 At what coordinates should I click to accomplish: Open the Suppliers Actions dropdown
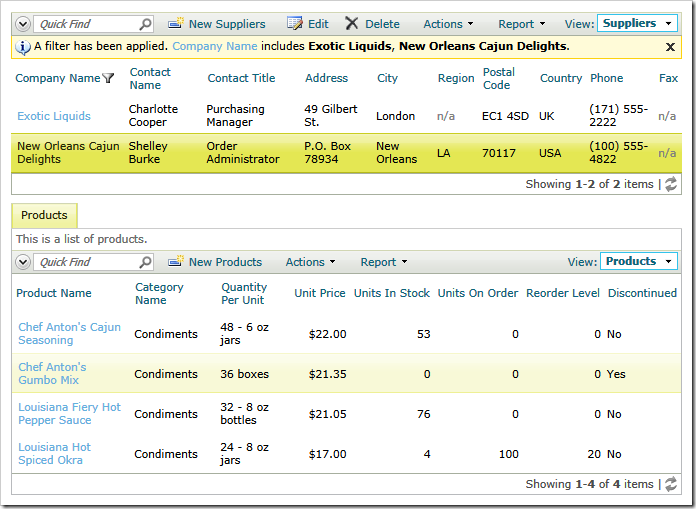pyautogui.click(x=448, y=24)
